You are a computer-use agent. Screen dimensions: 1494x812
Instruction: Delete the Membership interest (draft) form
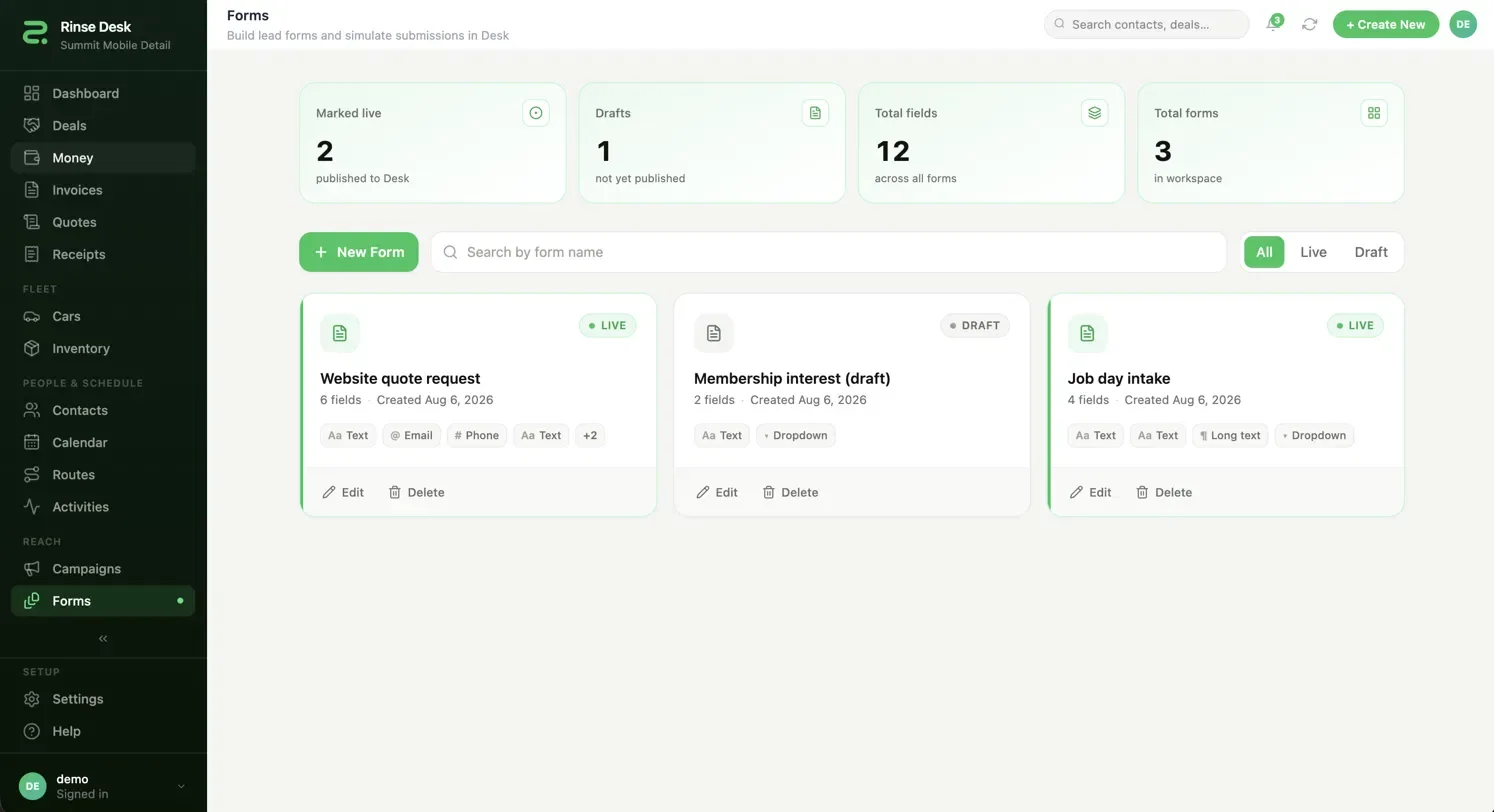click(790, 492)
